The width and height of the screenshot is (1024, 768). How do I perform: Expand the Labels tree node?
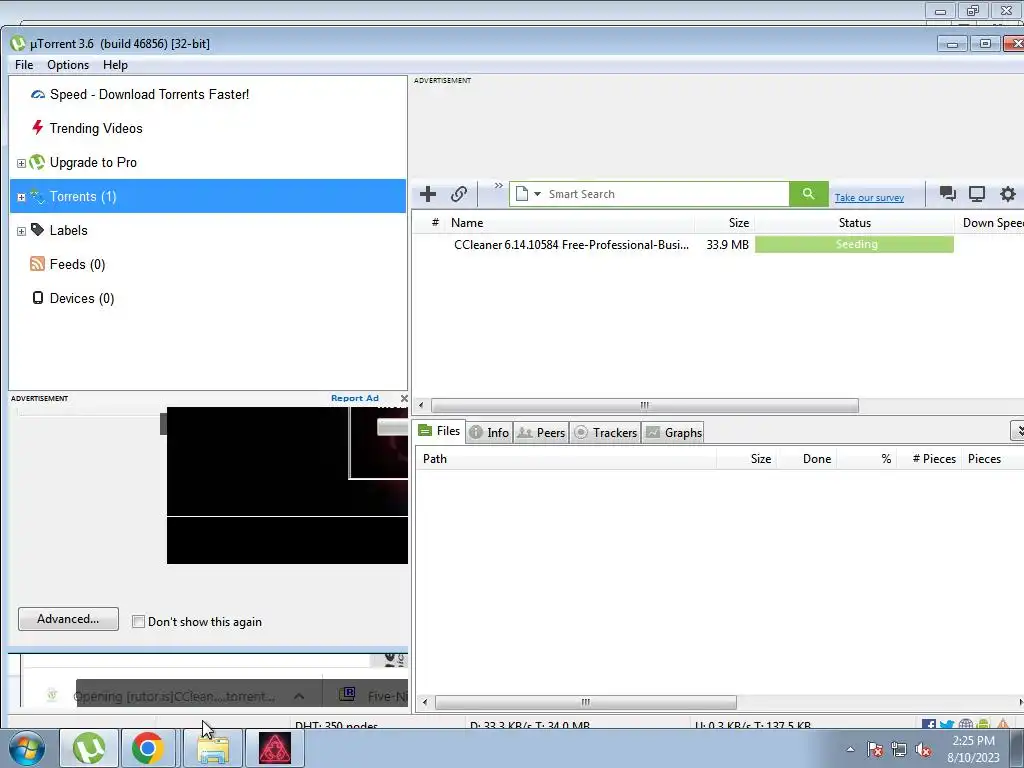[21, 231]
